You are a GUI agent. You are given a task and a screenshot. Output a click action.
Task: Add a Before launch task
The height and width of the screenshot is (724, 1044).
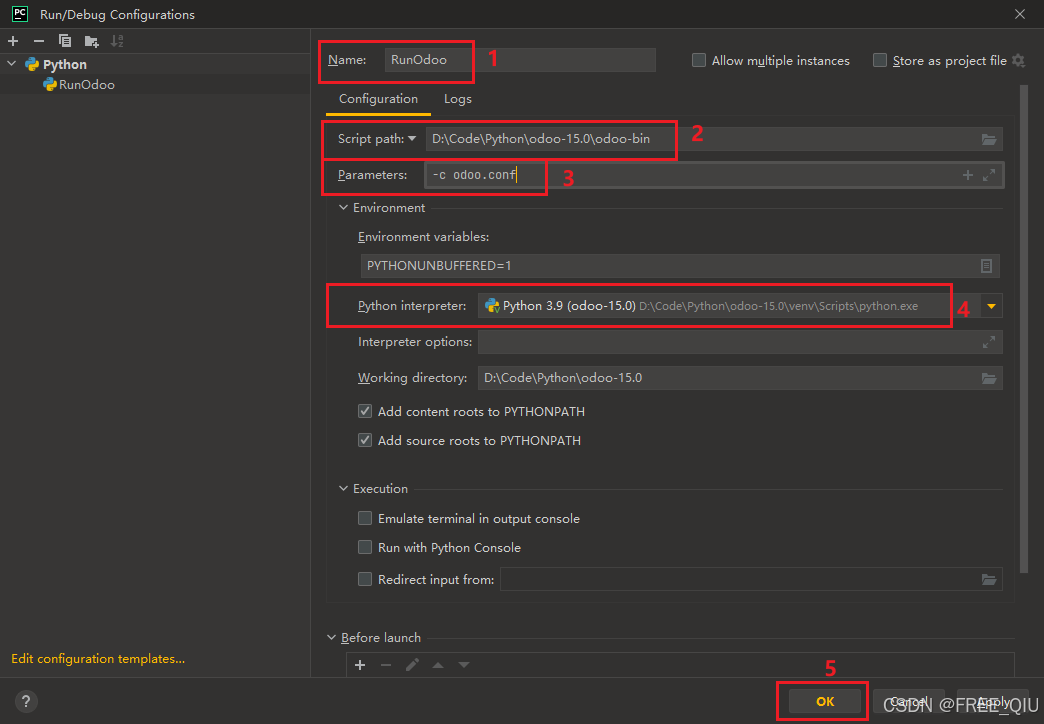(360, 665)
